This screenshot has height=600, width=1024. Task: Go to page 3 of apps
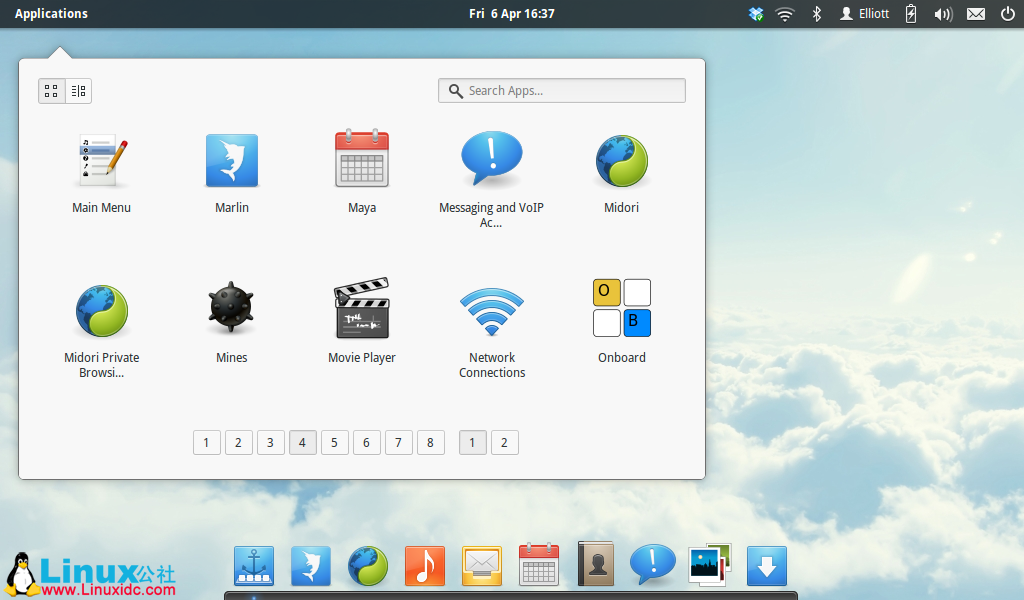click(270, 443)
